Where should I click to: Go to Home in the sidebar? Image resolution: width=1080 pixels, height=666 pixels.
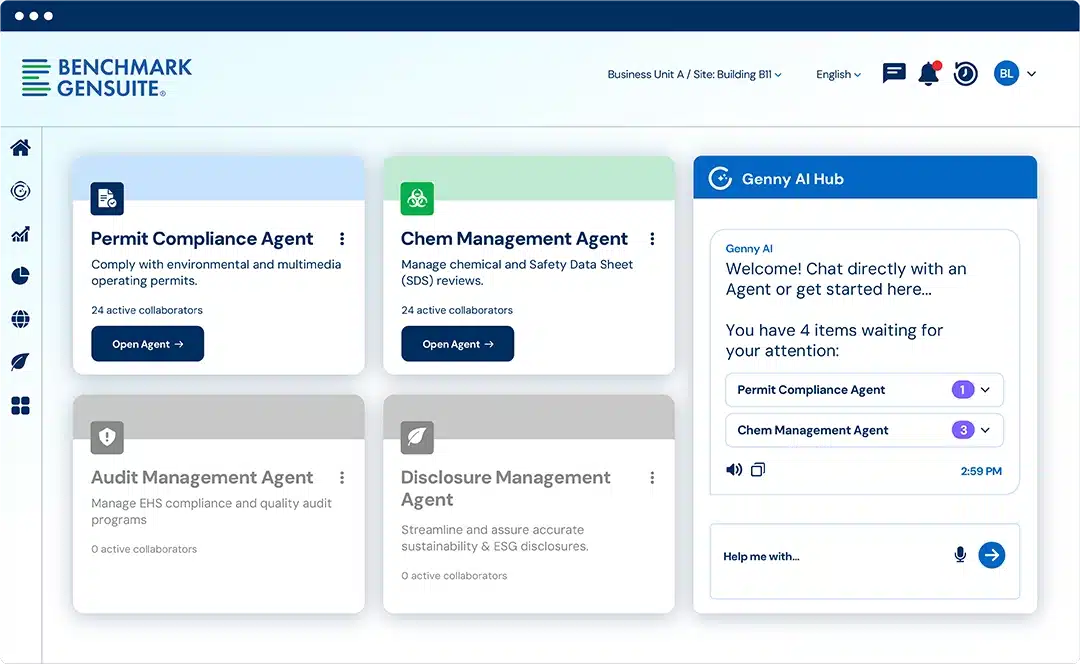[21, 147]
